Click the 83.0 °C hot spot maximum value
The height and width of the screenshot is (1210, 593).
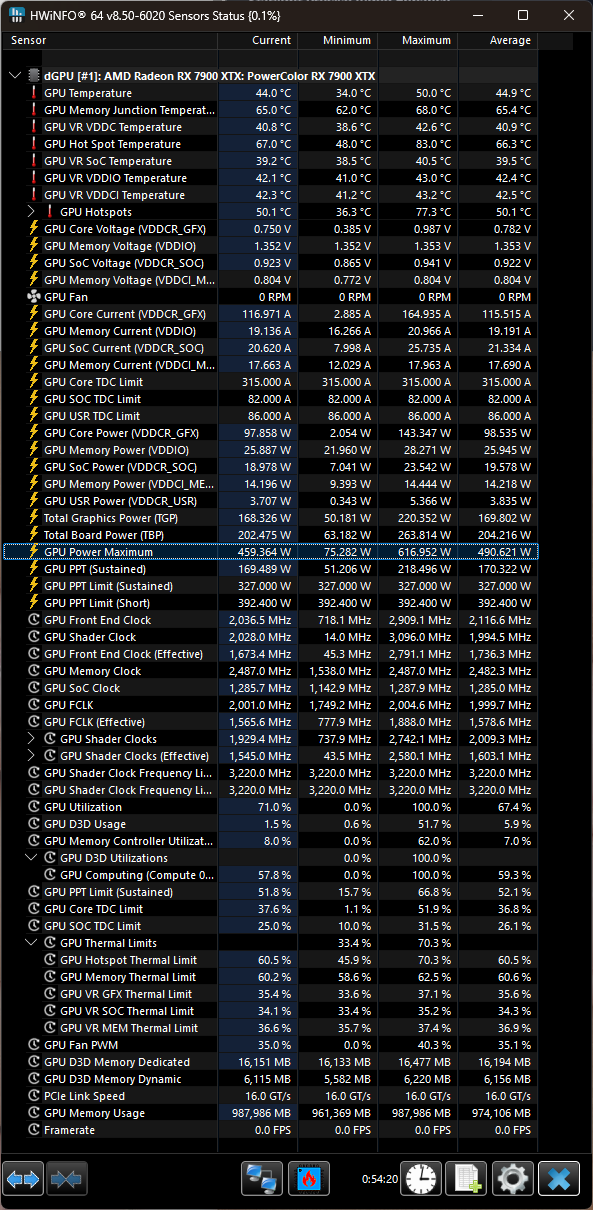pos(434,144)
